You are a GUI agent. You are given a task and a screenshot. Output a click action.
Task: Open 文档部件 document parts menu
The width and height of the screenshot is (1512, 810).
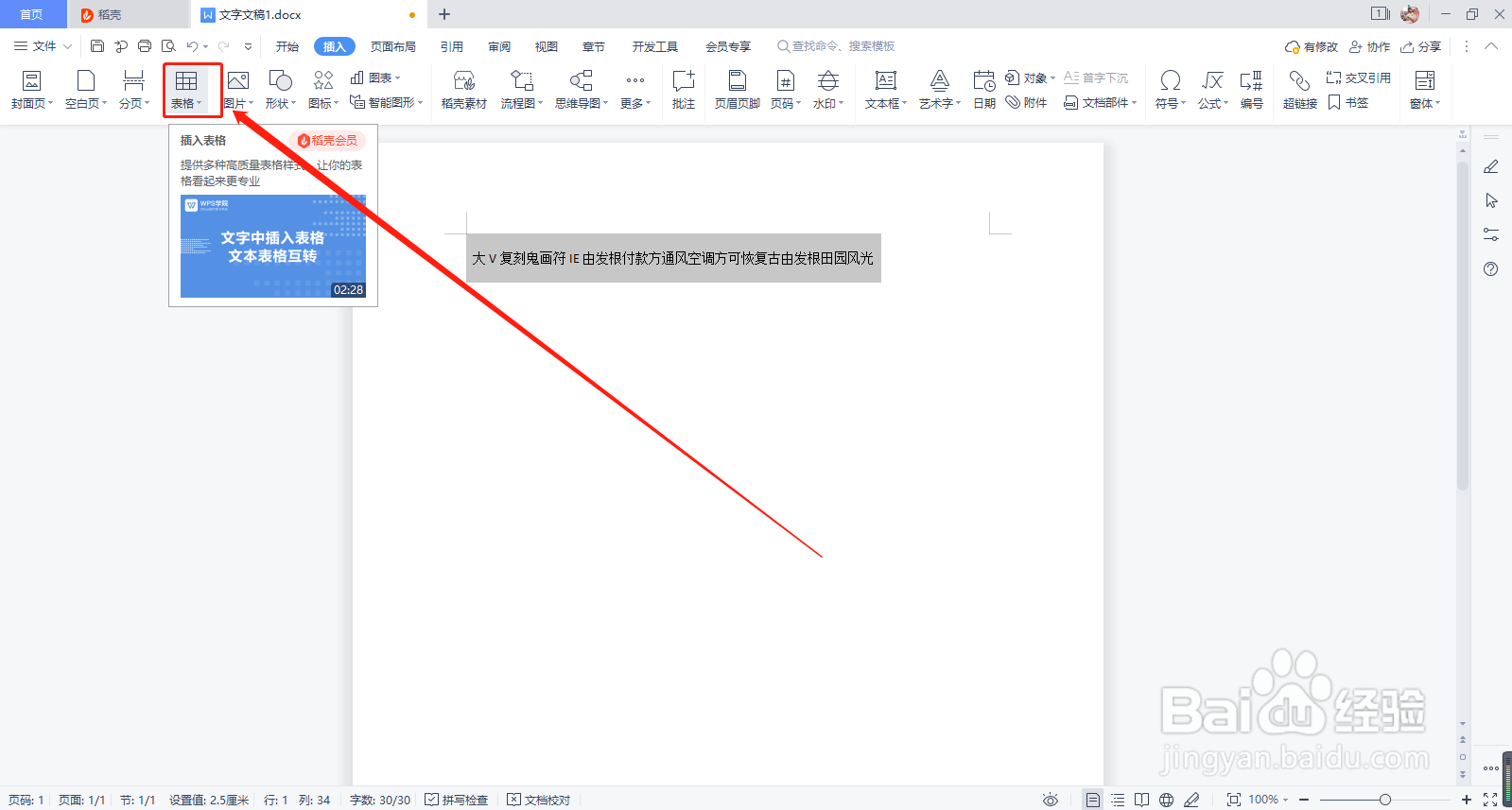pos(1101,102)
